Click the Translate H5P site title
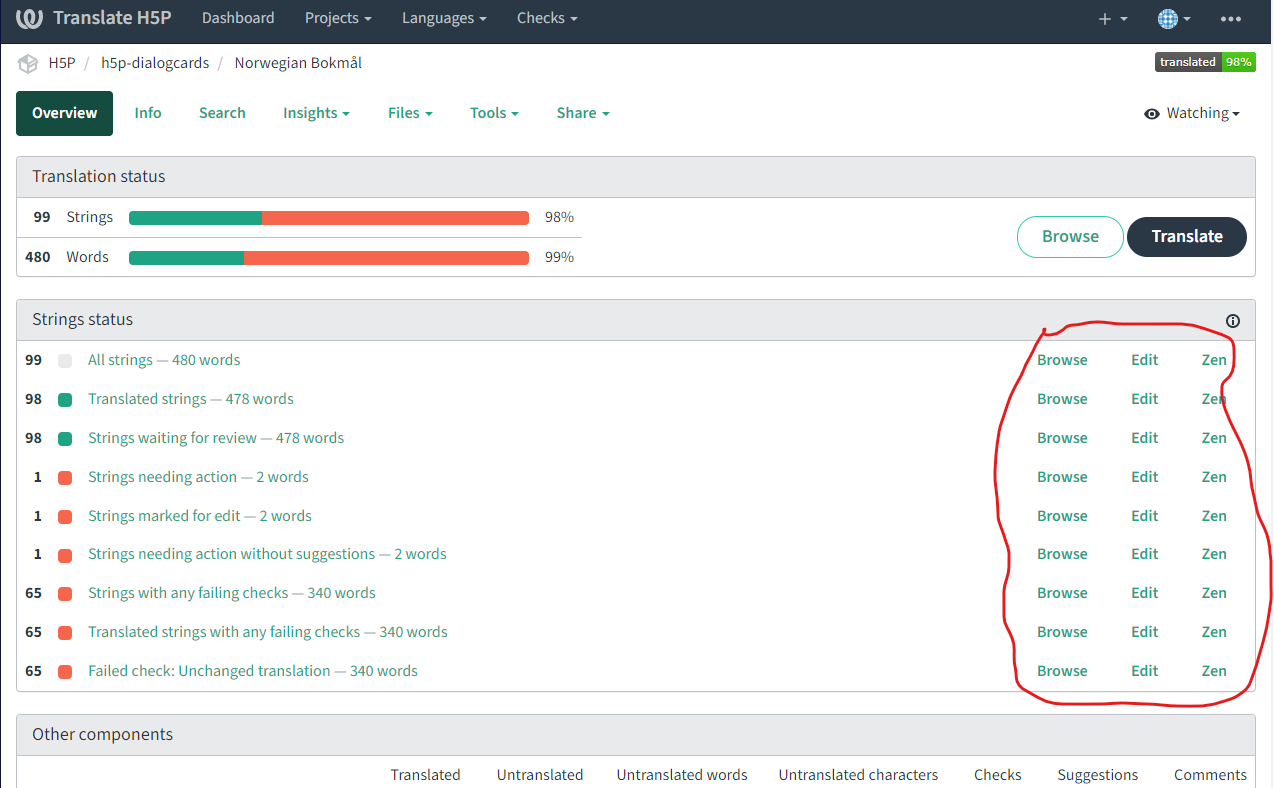Screen dimensions: 1274x788 [x=114, y=18]
